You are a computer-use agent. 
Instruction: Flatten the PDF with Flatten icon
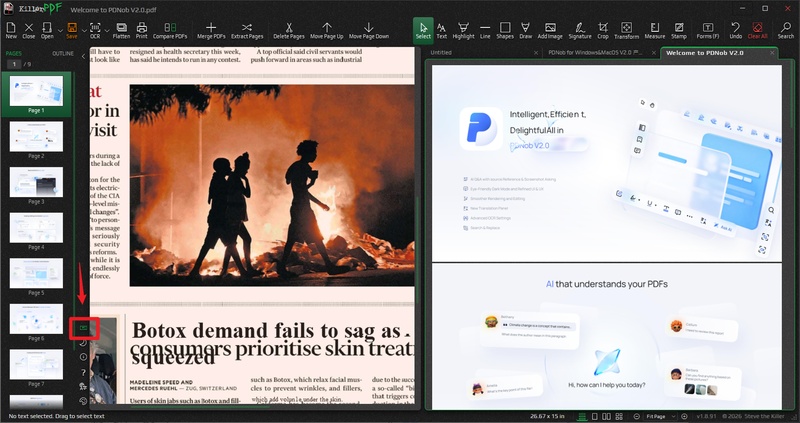(121, 30)
